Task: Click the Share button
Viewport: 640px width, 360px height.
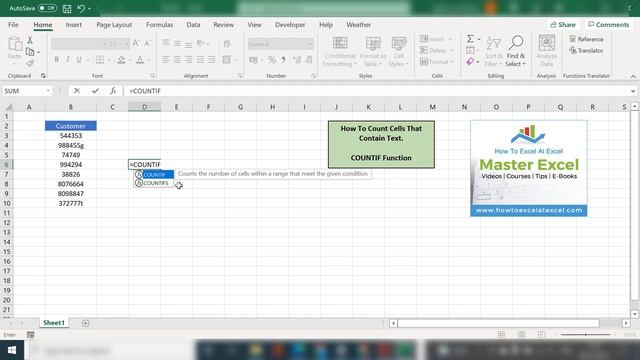Action: [x=563, y=25]
